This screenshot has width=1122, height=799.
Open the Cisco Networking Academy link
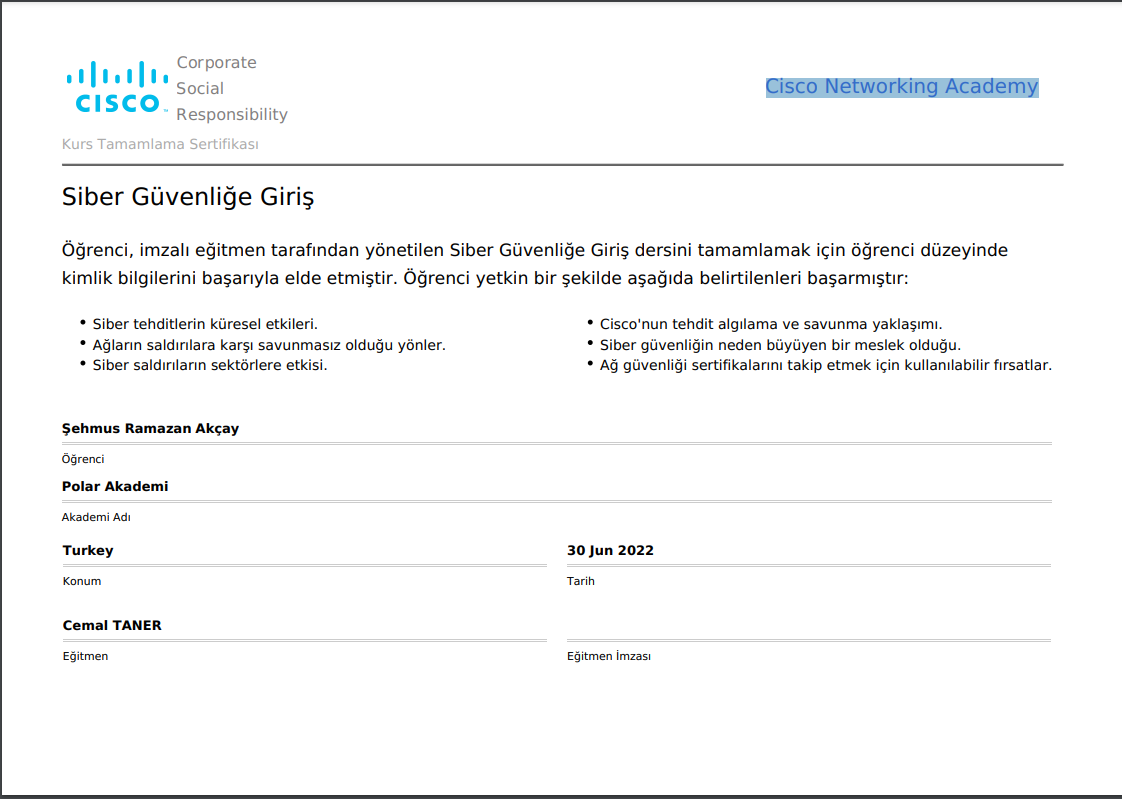tap(902, 87)
